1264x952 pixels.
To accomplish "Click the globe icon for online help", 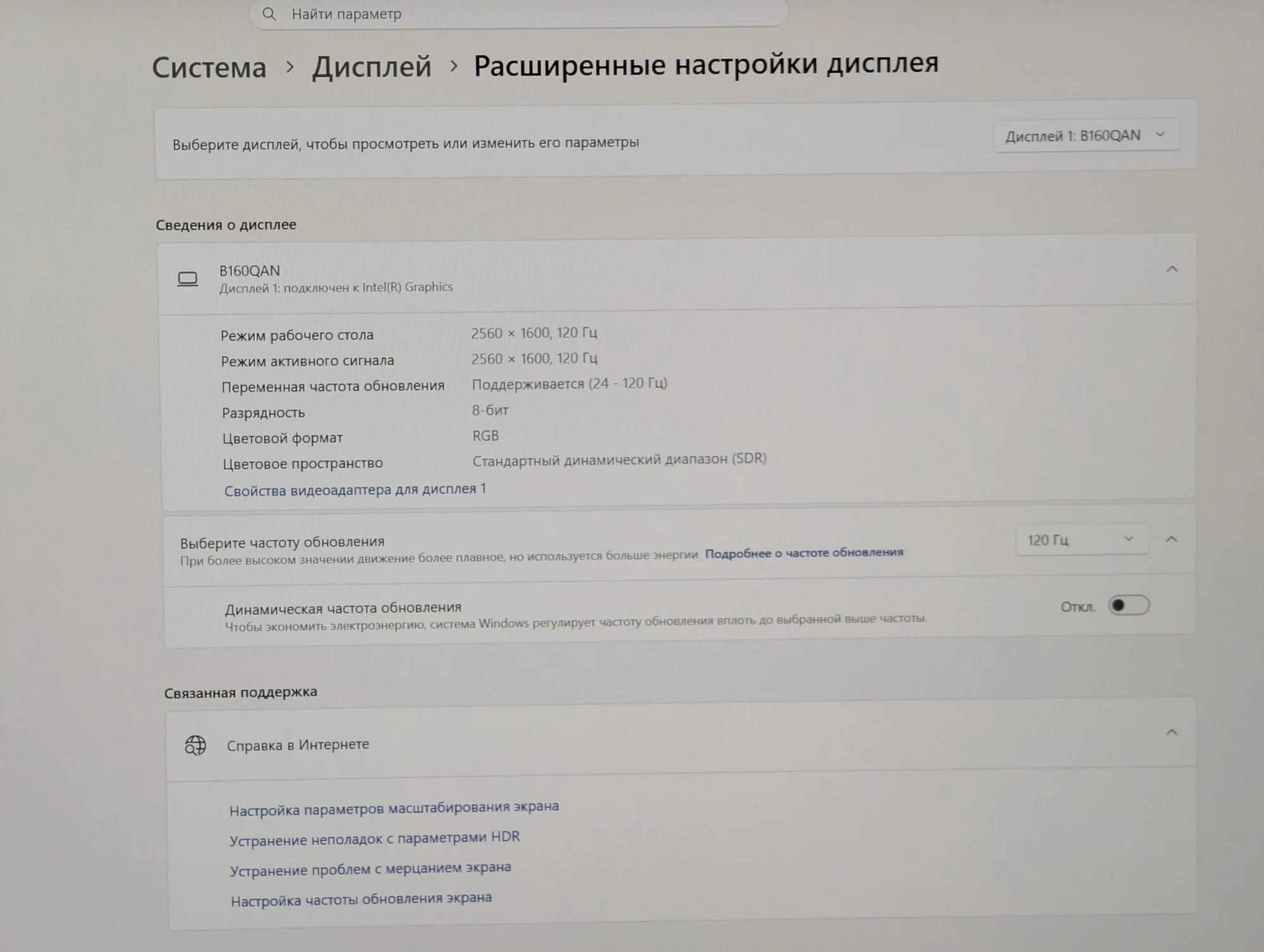I will point(195,746).
